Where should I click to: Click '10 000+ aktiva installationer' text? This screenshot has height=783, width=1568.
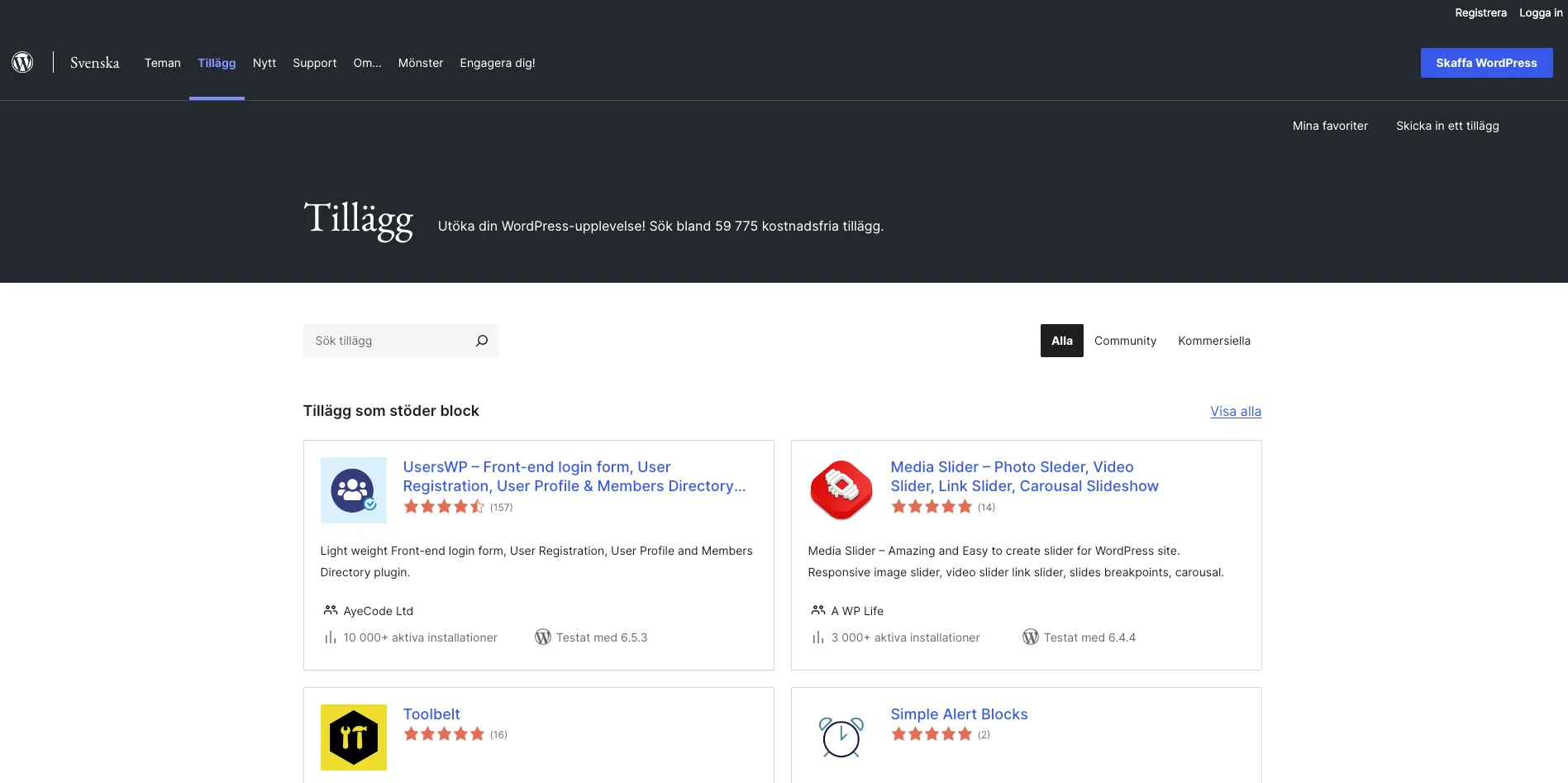pyautogui.click(x=420, y=637)
